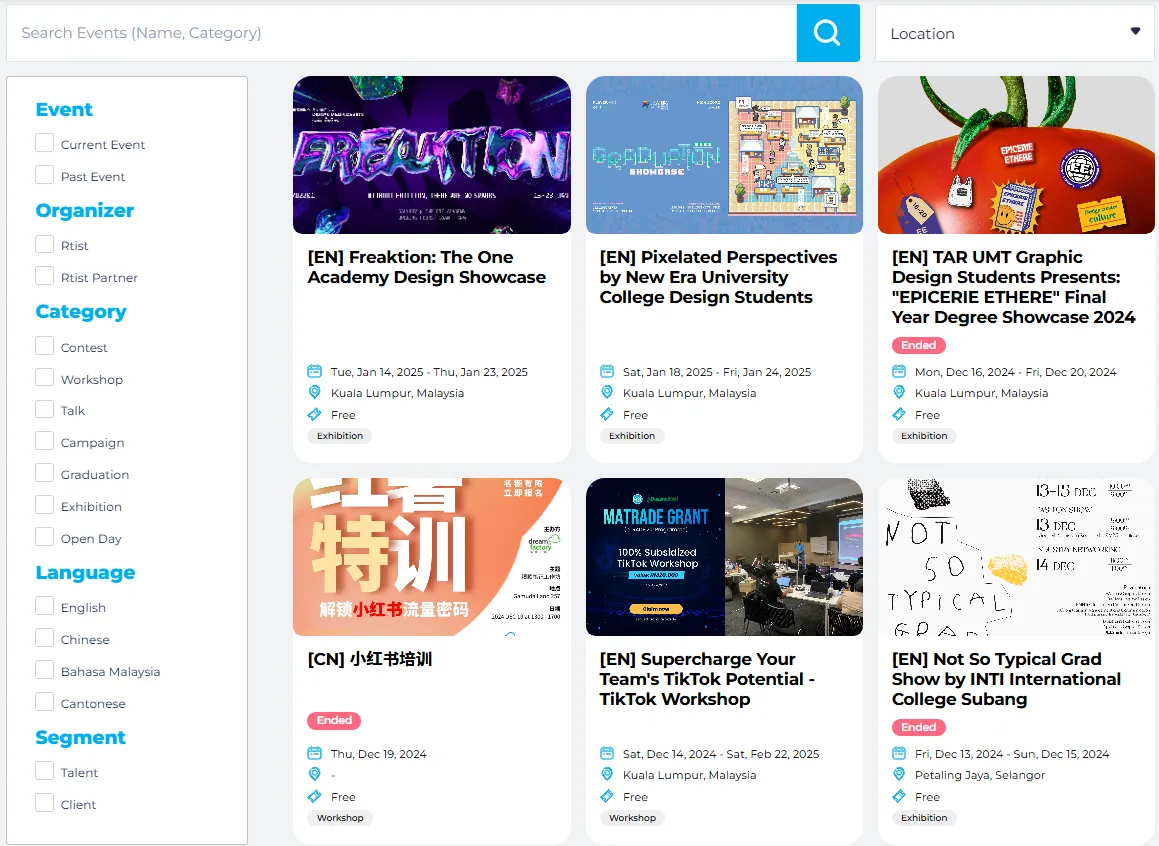
Task: Check the Talent segment filter
Action: (x=44, y=771)
